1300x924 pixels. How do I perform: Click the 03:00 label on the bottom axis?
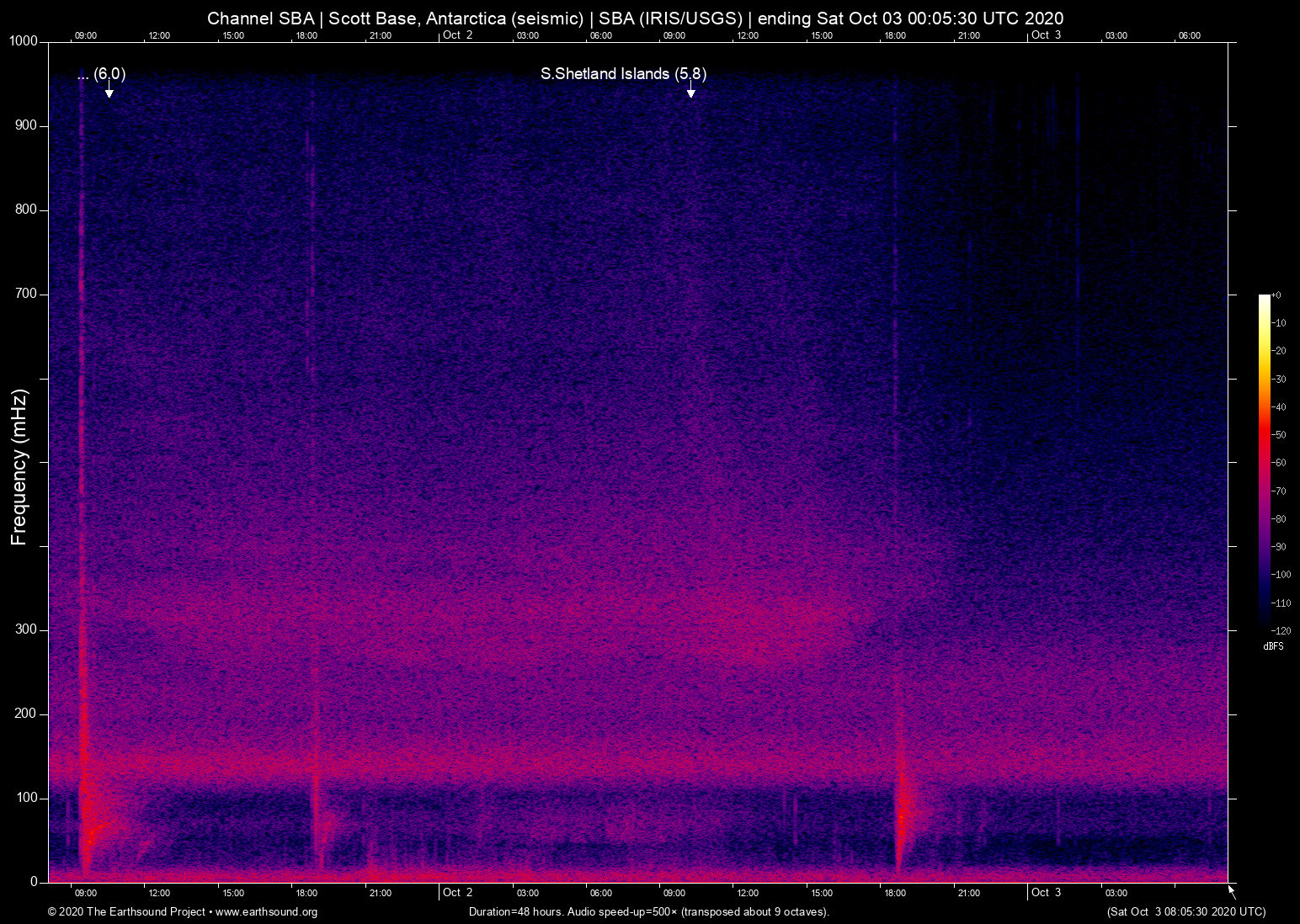pyautogui.click(x=529, y=894)
